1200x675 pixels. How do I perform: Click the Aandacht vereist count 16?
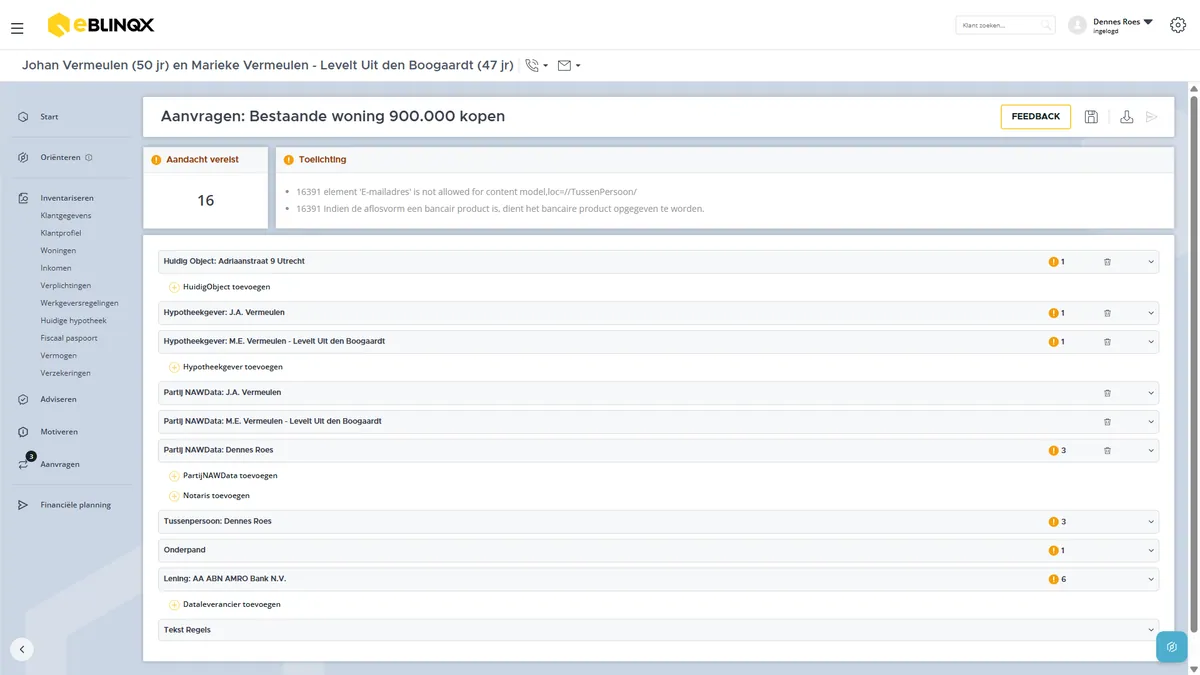point(206,201)
